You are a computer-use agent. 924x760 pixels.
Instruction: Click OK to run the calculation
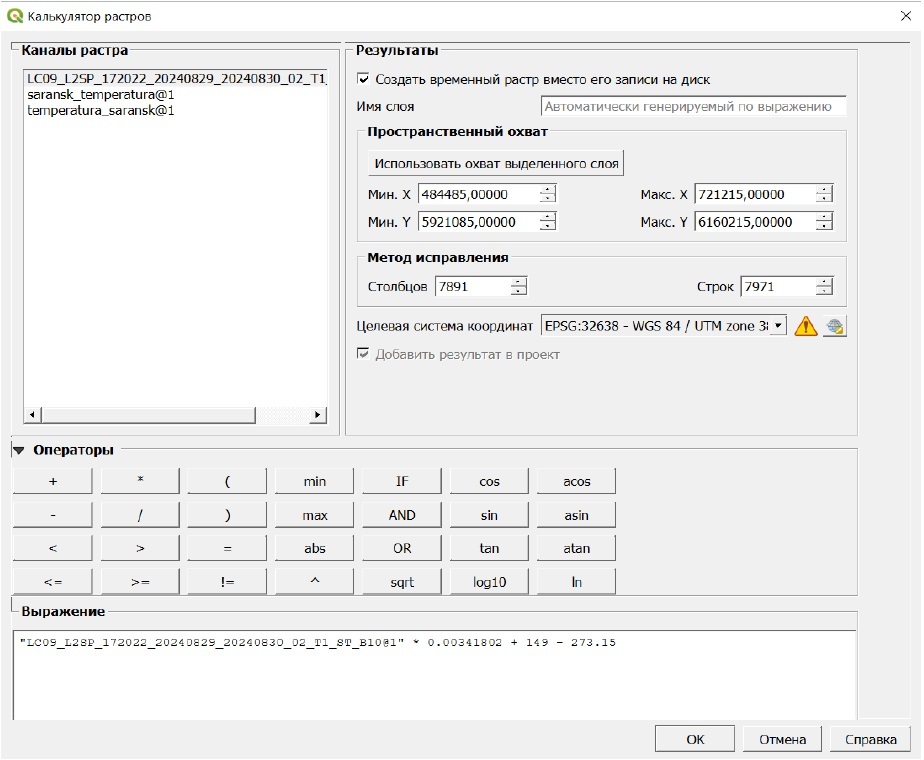[695, 740]
